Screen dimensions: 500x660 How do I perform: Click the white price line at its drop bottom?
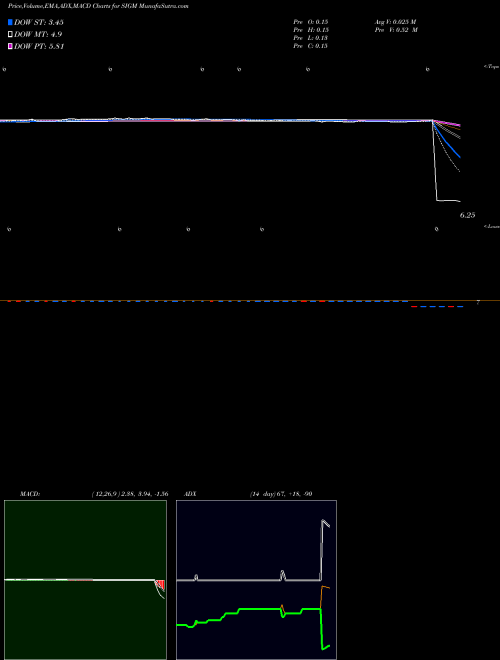438,200
